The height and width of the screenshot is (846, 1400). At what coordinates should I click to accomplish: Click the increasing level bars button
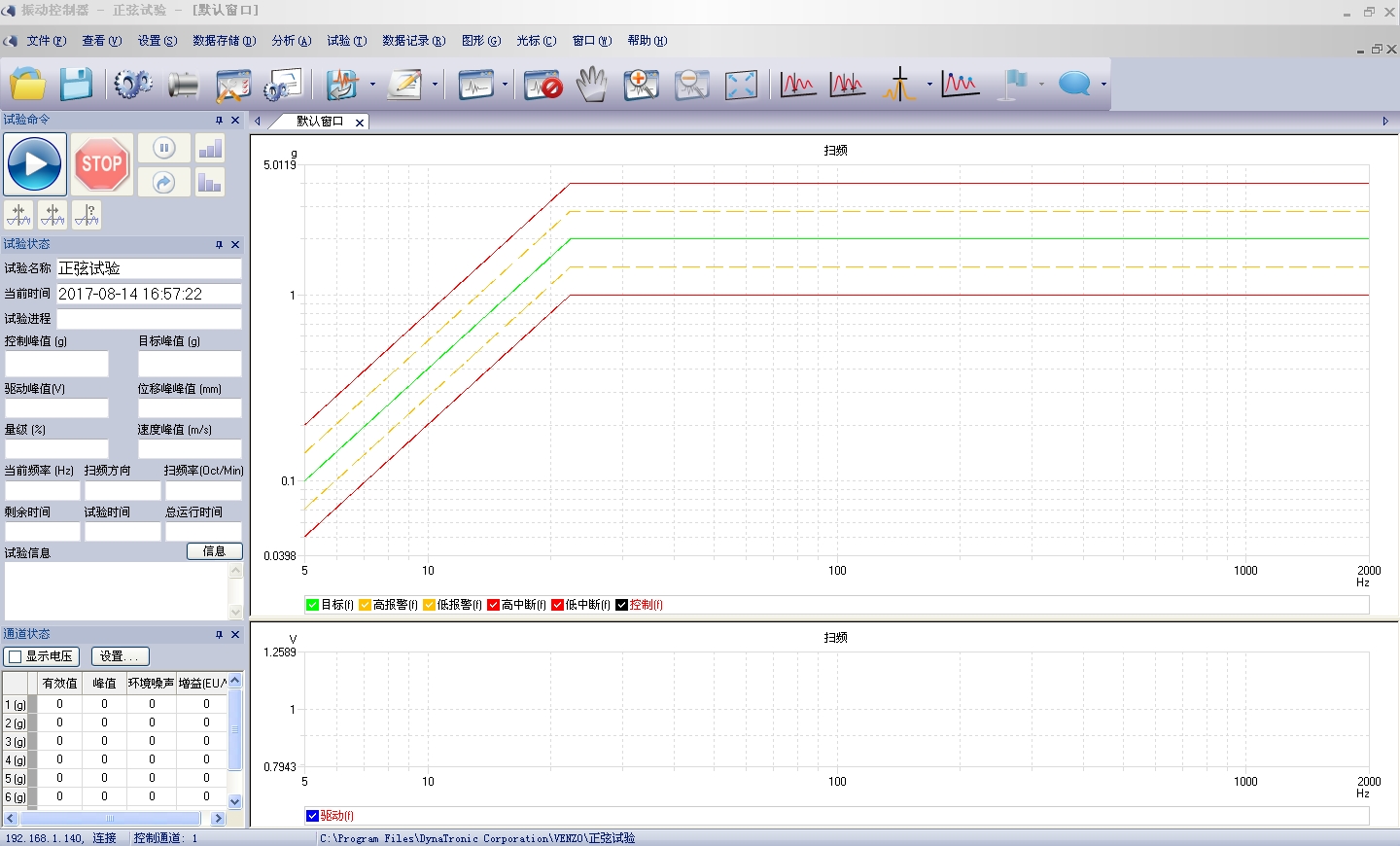coord(210,149)
